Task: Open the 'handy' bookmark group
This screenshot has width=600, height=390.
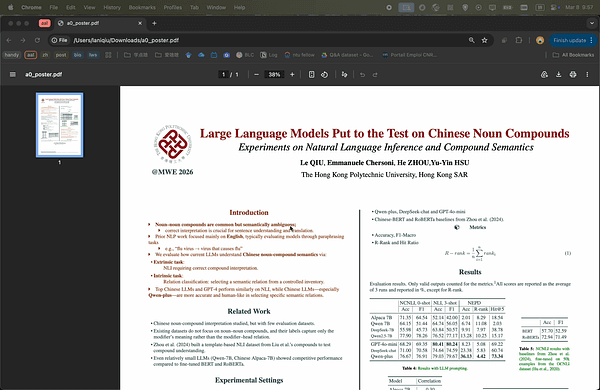Action: coord(11,55)
